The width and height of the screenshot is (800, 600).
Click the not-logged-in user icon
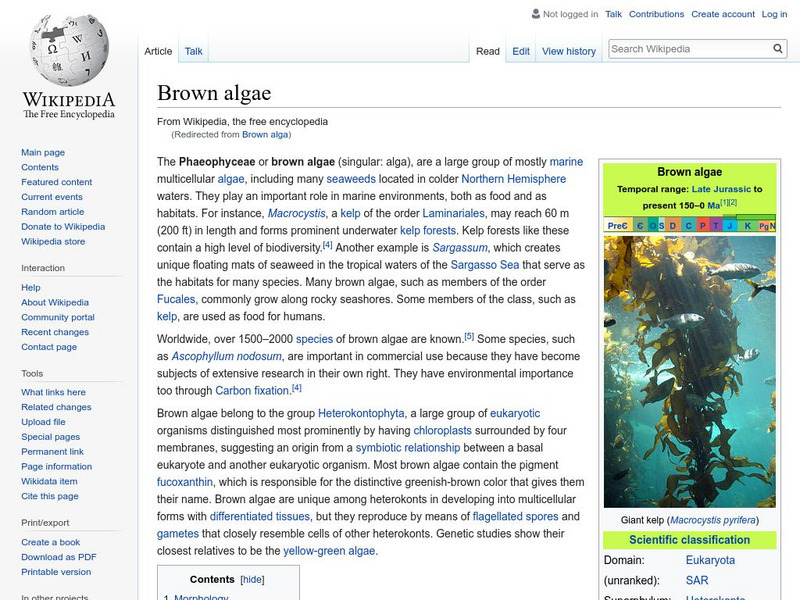tap(536, 14)
